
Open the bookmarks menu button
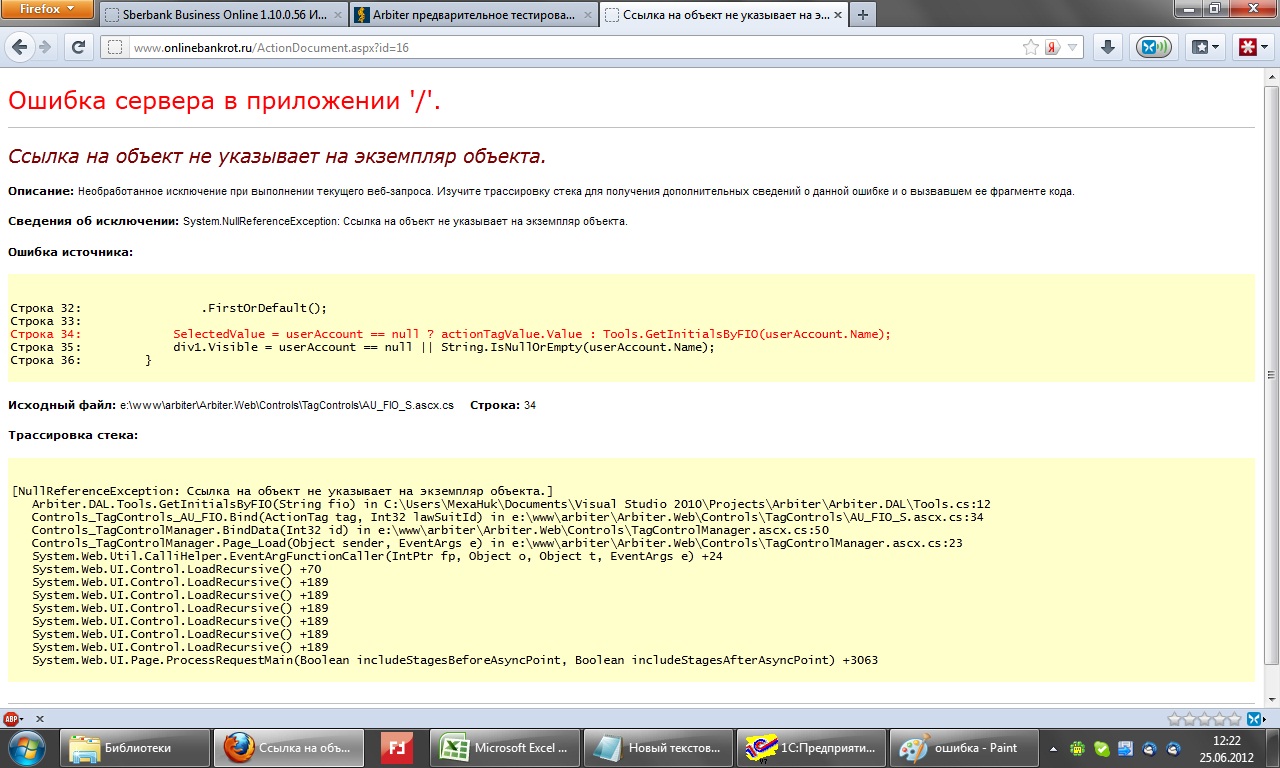(x=1205, y=47)
